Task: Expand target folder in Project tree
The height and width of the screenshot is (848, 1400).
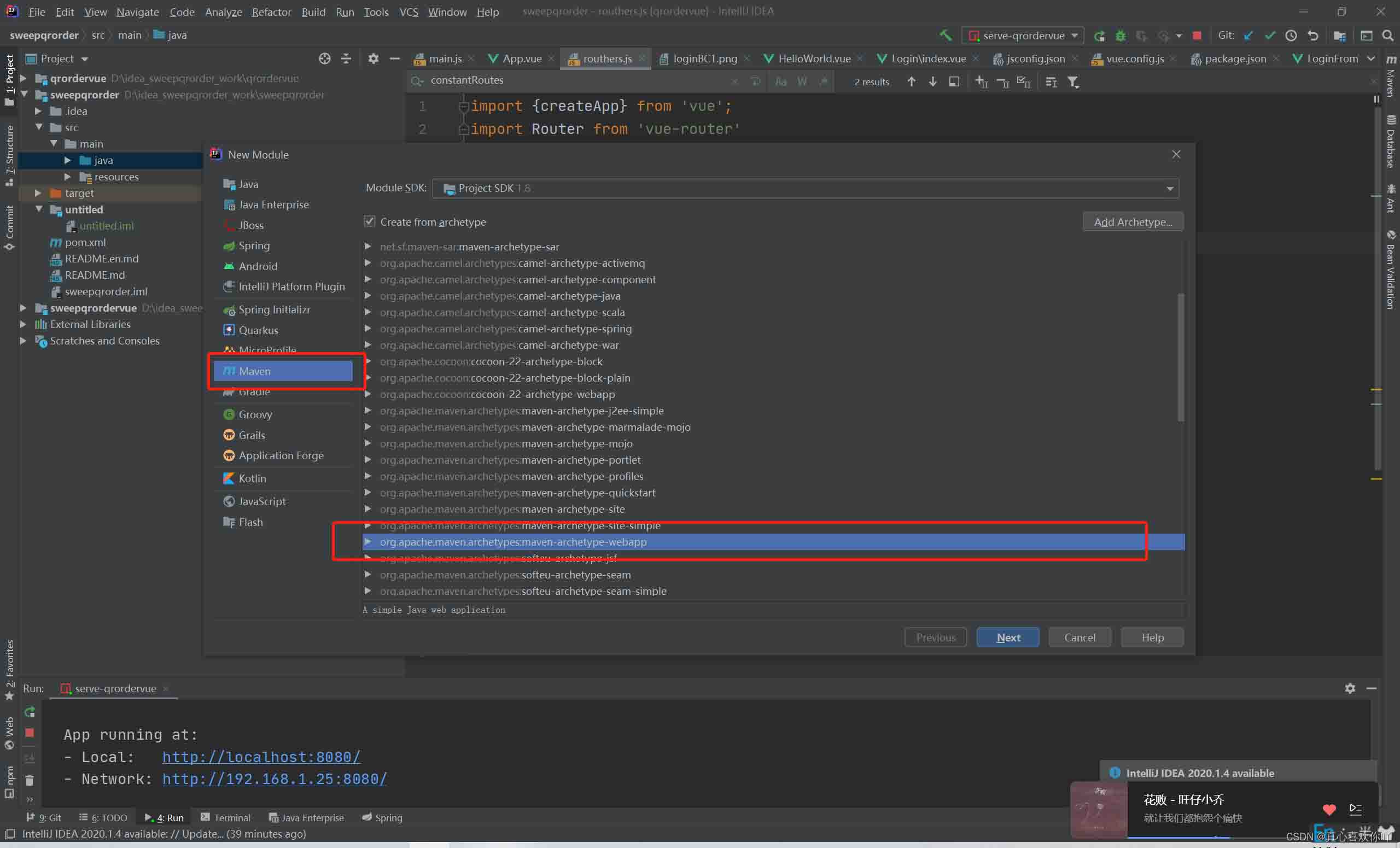Action: click(38, 193)
